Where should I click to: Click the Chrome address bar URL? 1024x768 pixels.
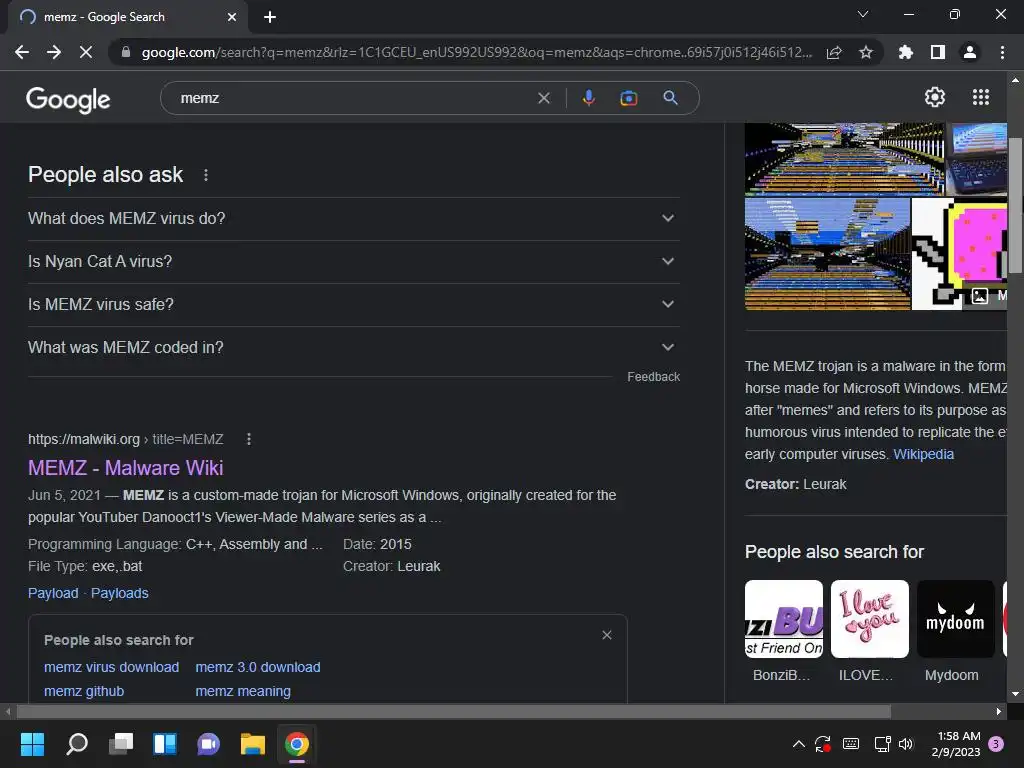(477, 52)
